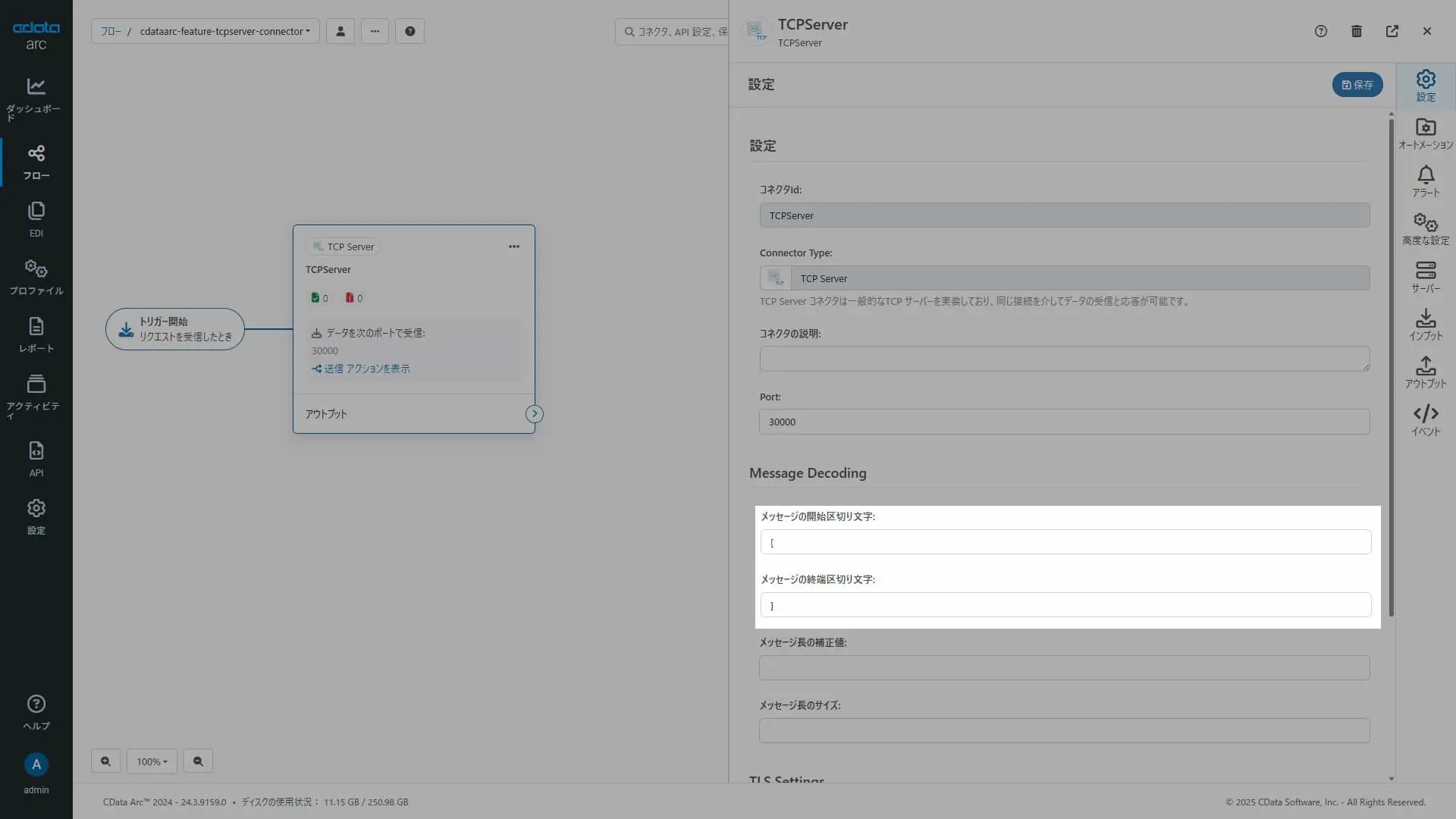Open the API sidebar item
This screenshot has height=819, width=1456.
tap(36, 460)
